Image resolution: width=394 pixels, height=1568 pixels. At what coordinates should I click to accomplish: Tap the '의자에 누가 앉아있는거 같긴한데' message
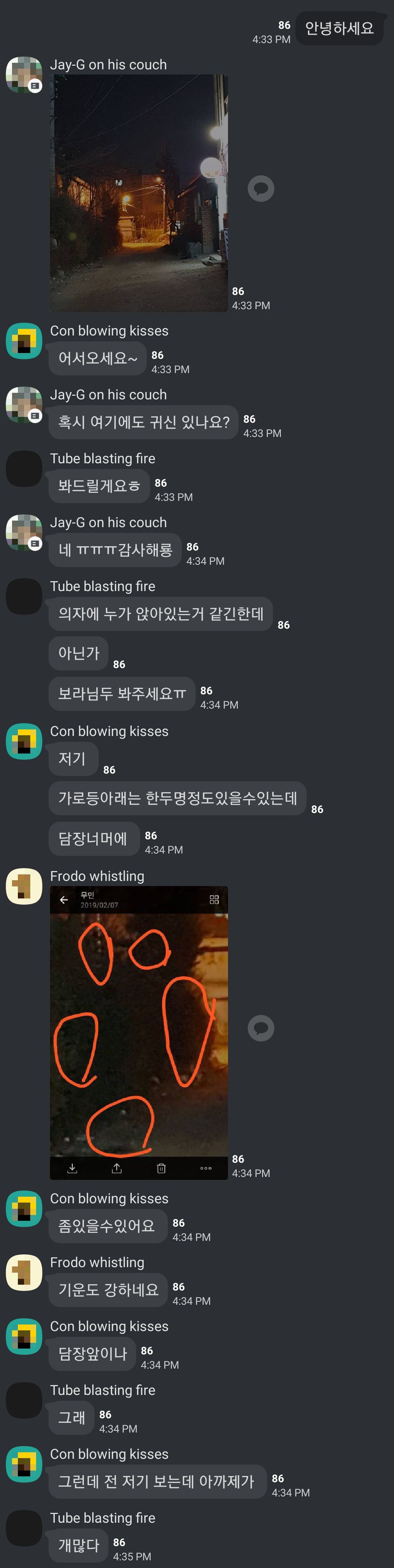click(161, 614)
